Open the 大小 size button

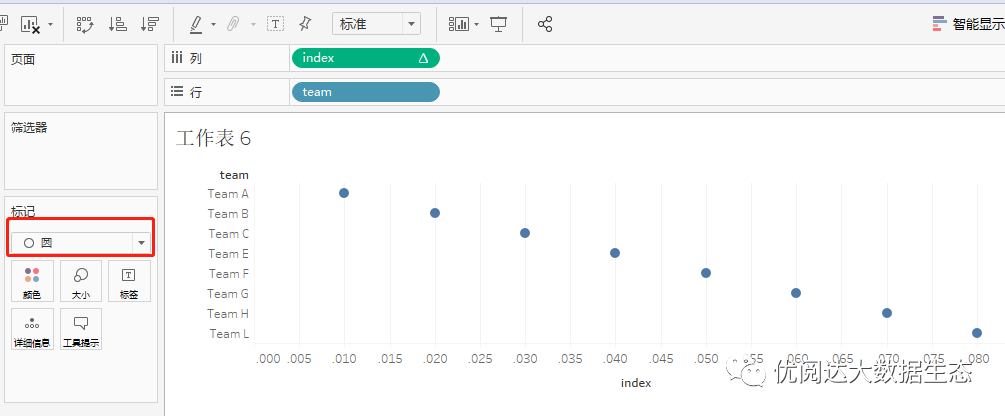click(81, 281)
